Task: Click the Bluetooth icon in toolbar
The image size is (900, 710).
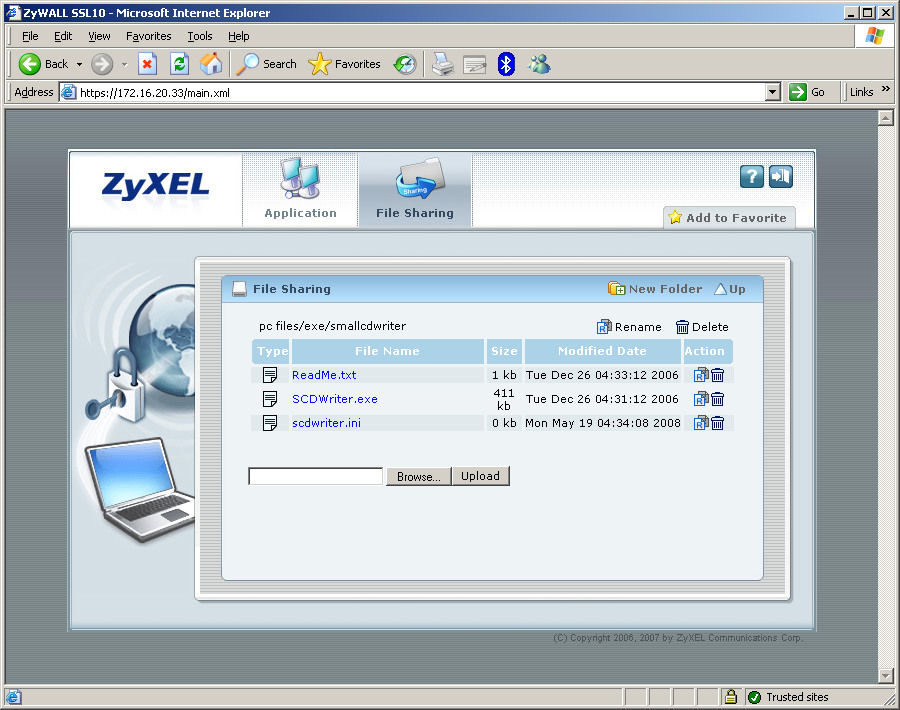Action: [506, 64]
